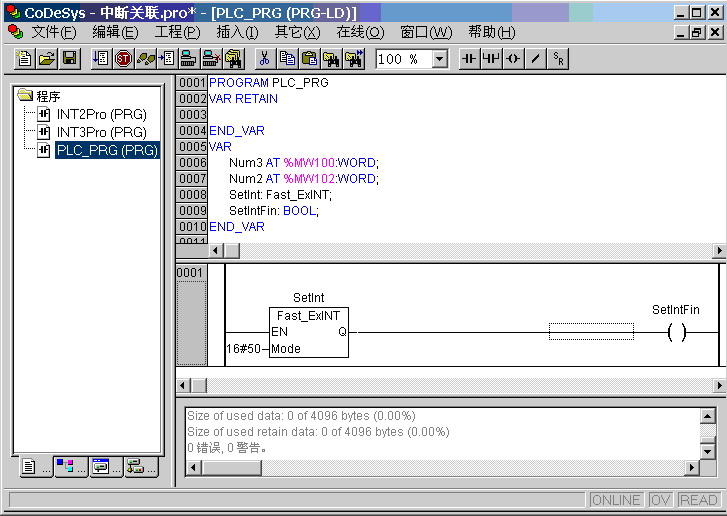The height and width of the screenshot is (516, 727).
Task: Insert a contact with the ladder contact icon
Action: coord(469,58)
